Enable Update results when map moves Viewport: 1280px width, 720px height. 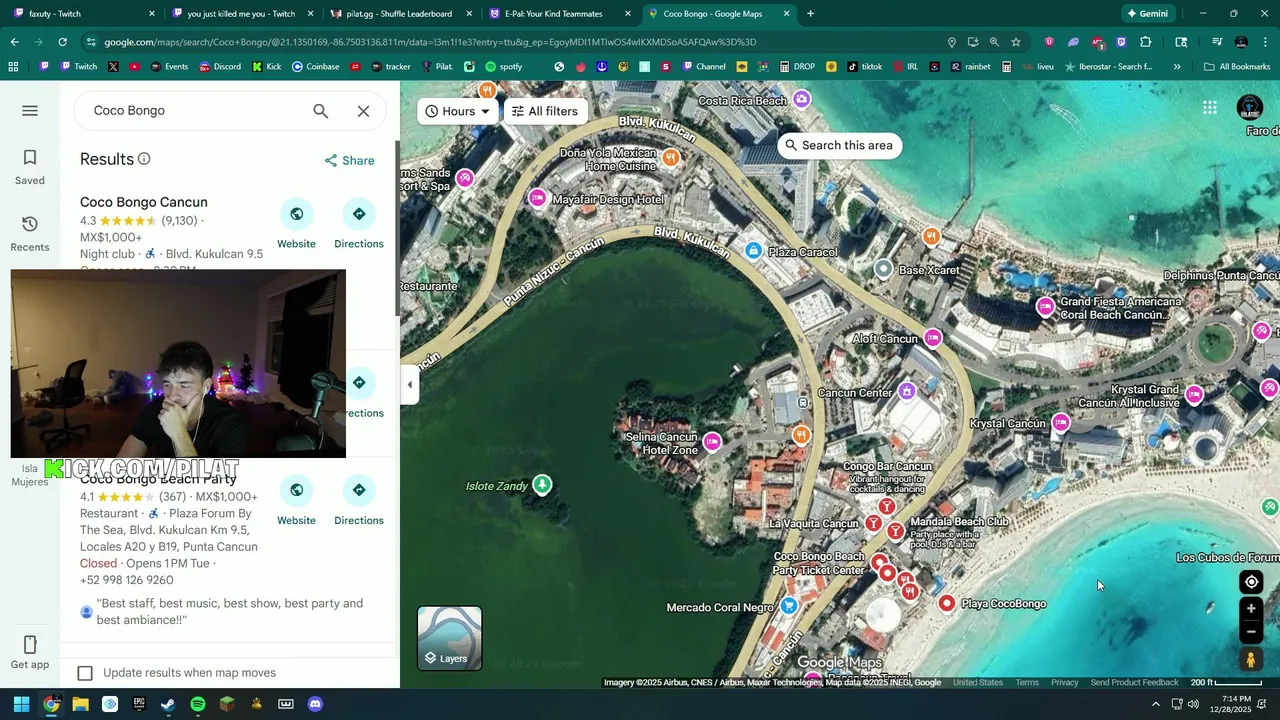click(85, 673)
